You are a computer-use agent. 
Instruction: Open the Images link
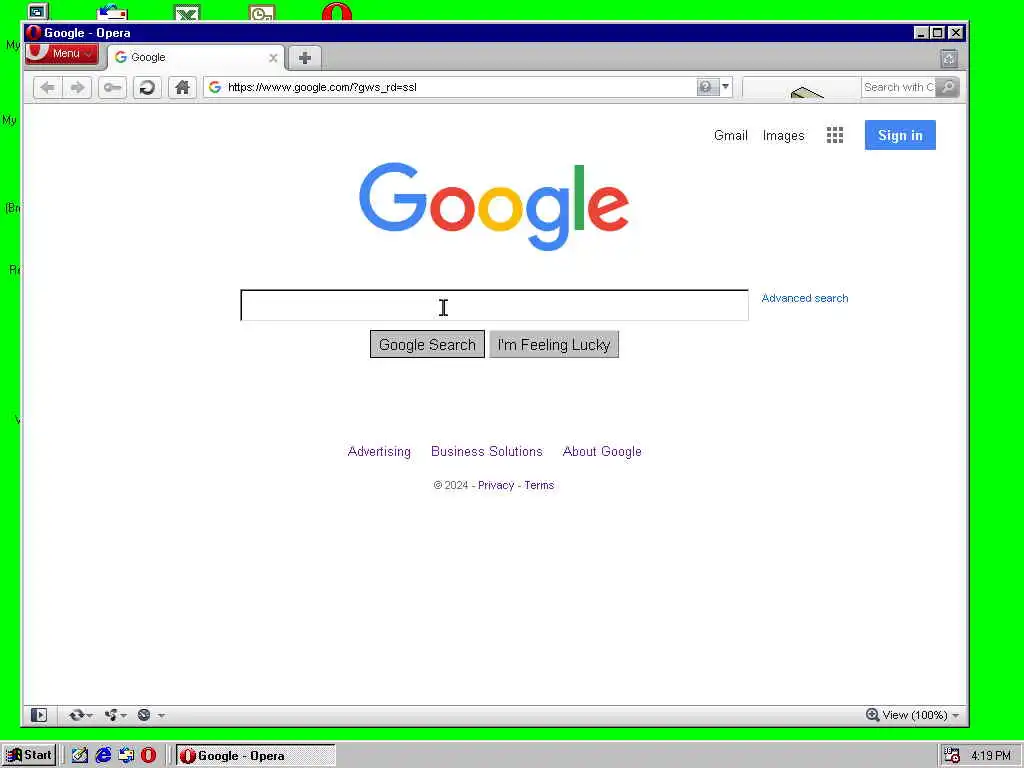point(784,135)
